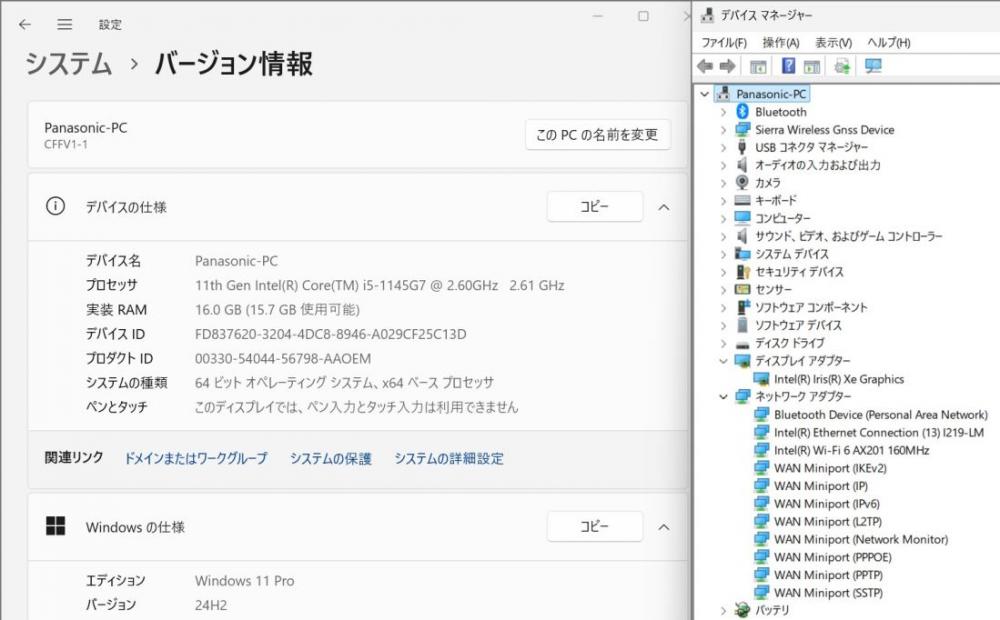Open ドメインまたはワークグループ link
Viewport: 1000px width, 620px height.
tap(195, 458)
